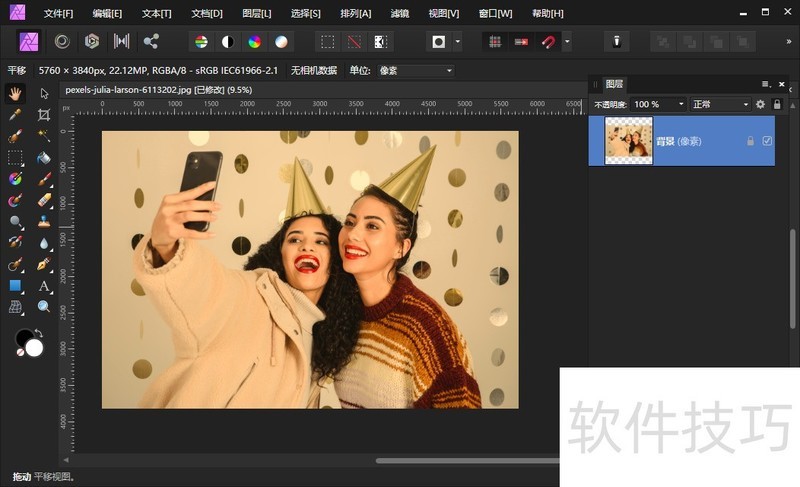Image resolution: width=800 pixels, height=487 pixels.
Task: Open the Assistant options tuxedo icon
Action: pyautogui.click(x=616, y=42)
